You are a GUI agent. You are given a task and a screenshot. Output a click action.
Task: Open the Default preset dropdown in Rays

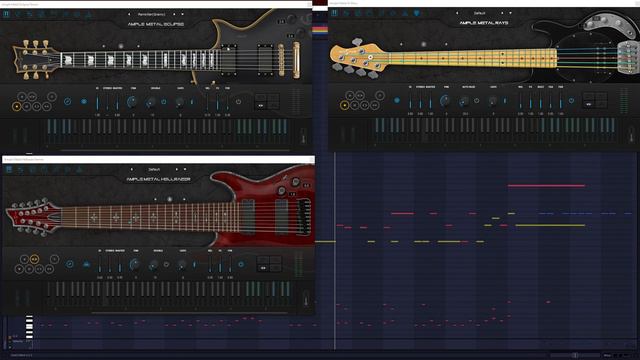tap(480, 13)
